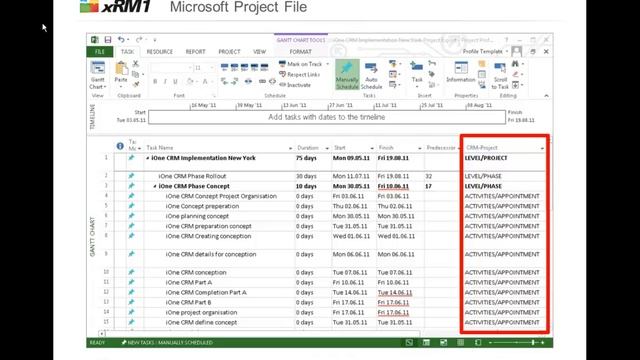This screenshot has height=360, width=640.
Task: Switch to the TASK ribbon tab
Action: [127, 52]
